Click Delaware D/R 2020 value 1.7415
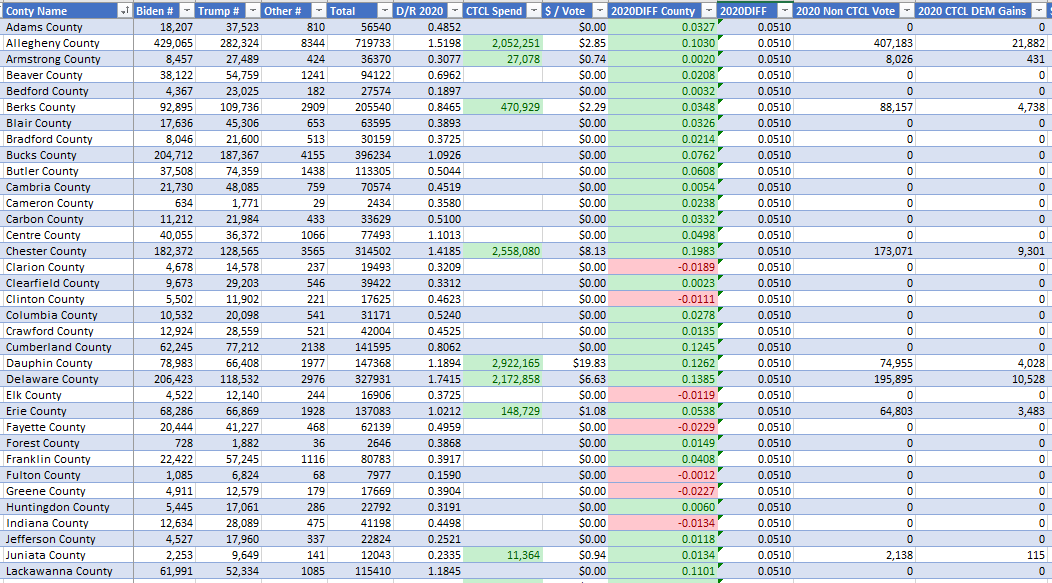The width and height of the screenshot is (1052, 583). point(444,379)
